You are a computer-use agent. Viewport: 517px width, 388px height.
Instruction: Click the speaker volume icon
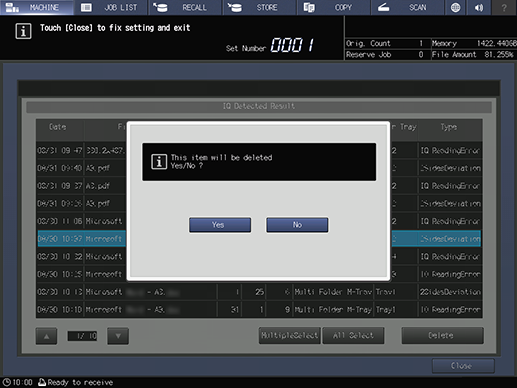(479, 7)
